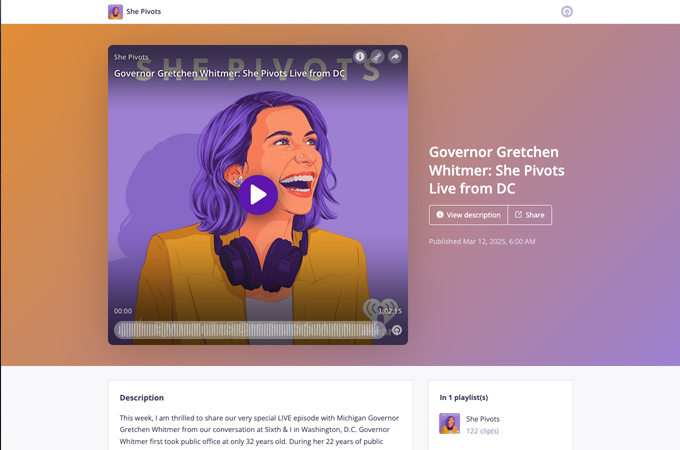Select the Published Mar 12, 2025 text
680x450 pixels.
(x=482, y=241)
